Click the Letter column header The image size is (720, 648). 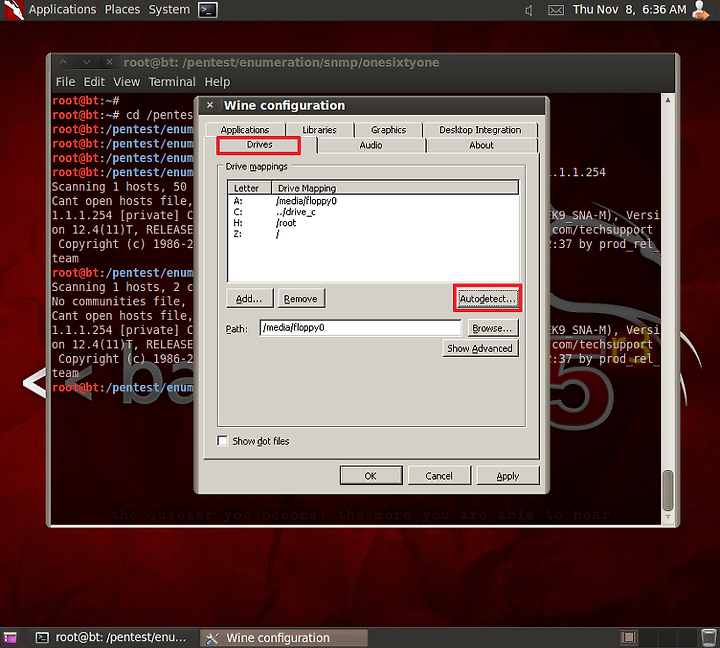[250, 188]
